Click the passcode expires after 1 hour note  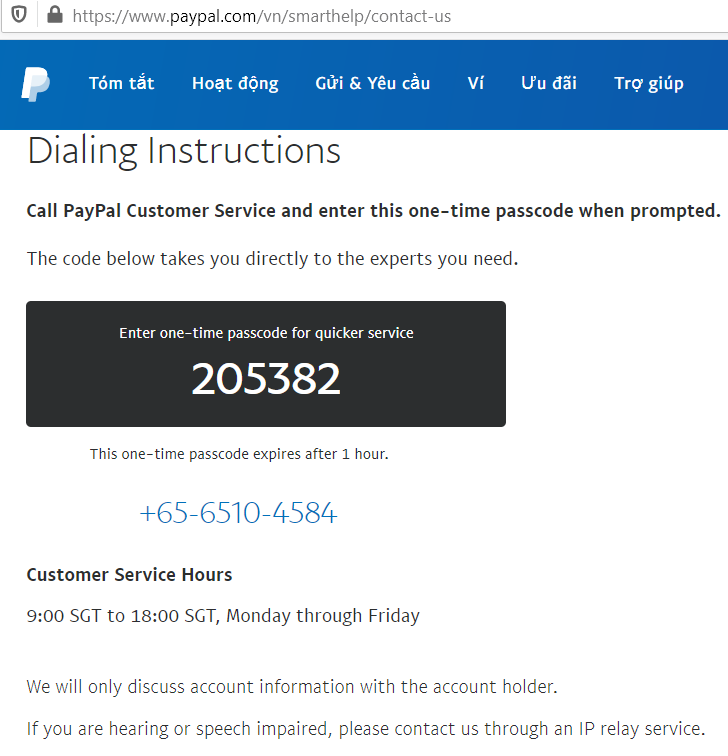pyautogui.click(x=239, y=454)
